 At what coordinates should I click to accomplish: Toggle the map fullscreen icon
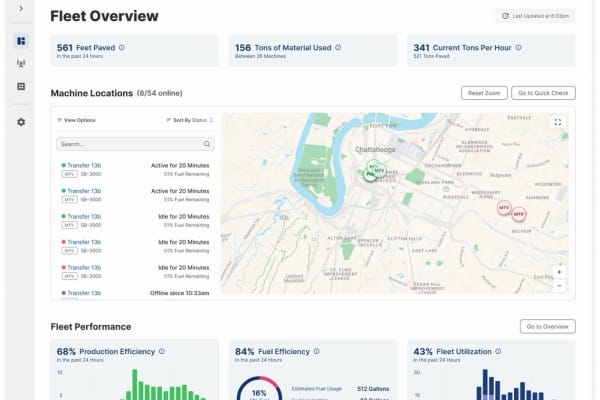558,122
